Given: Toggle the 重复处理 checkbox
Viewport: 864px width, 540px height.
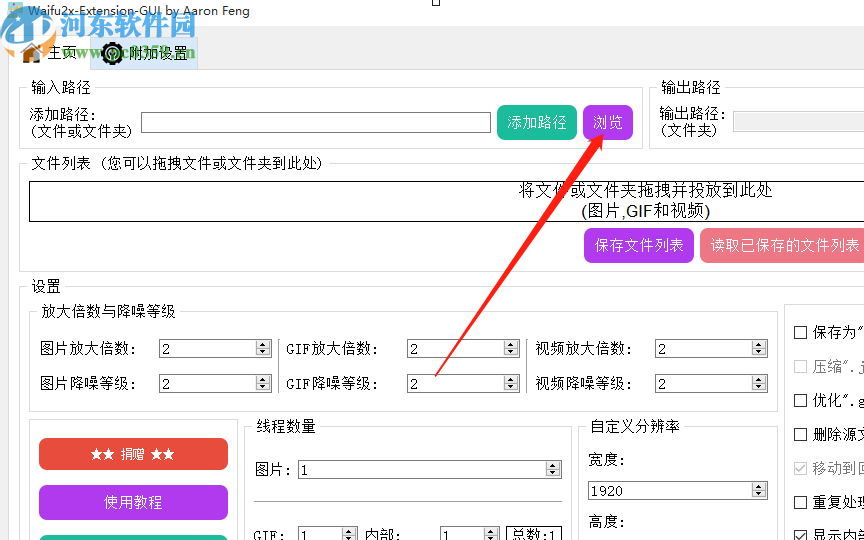Looking at the screenshot, I should click(x=801, y=503).
